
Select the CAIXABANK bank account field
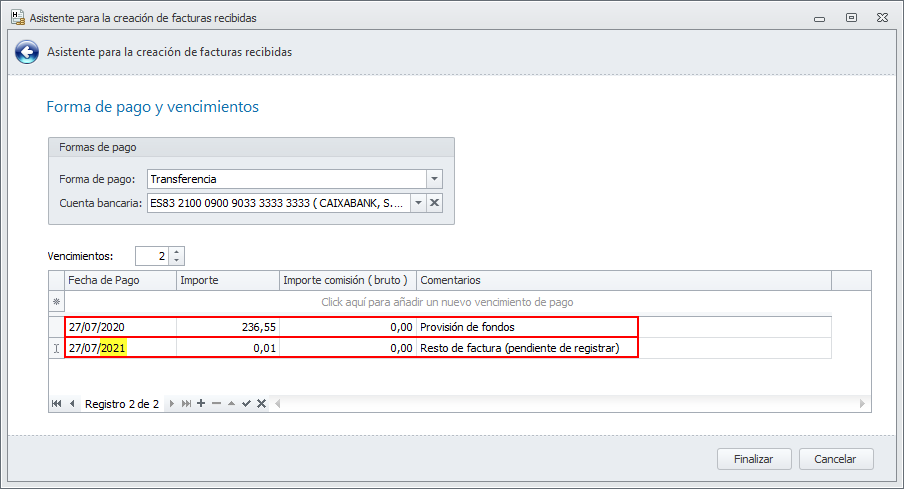tap(279, 203)
